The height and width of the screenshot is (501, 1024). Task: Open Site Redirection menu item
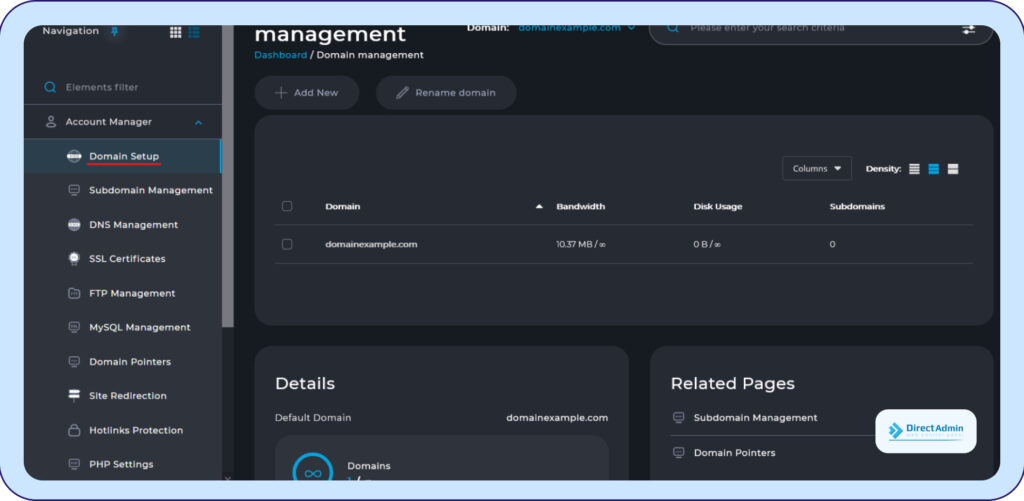point(128,395)
